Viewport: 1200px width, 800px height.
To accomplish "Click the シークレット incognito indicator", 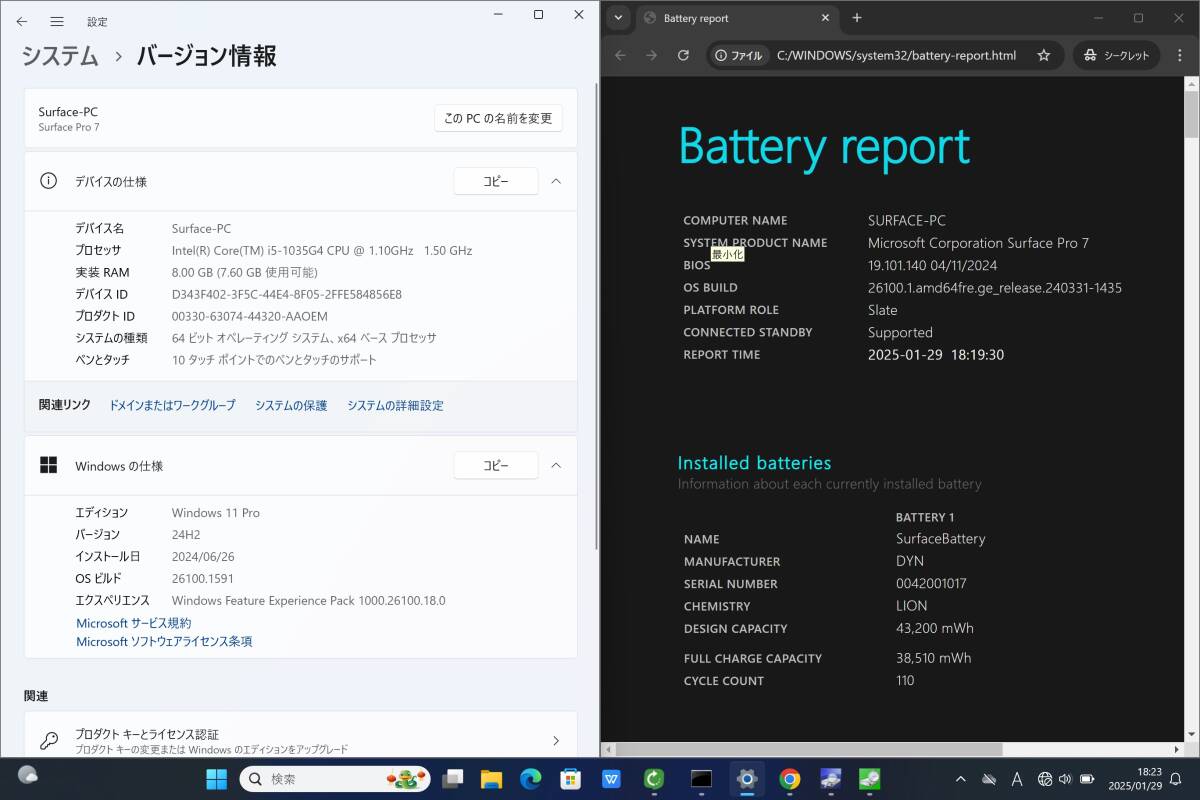I will 1117,56.
